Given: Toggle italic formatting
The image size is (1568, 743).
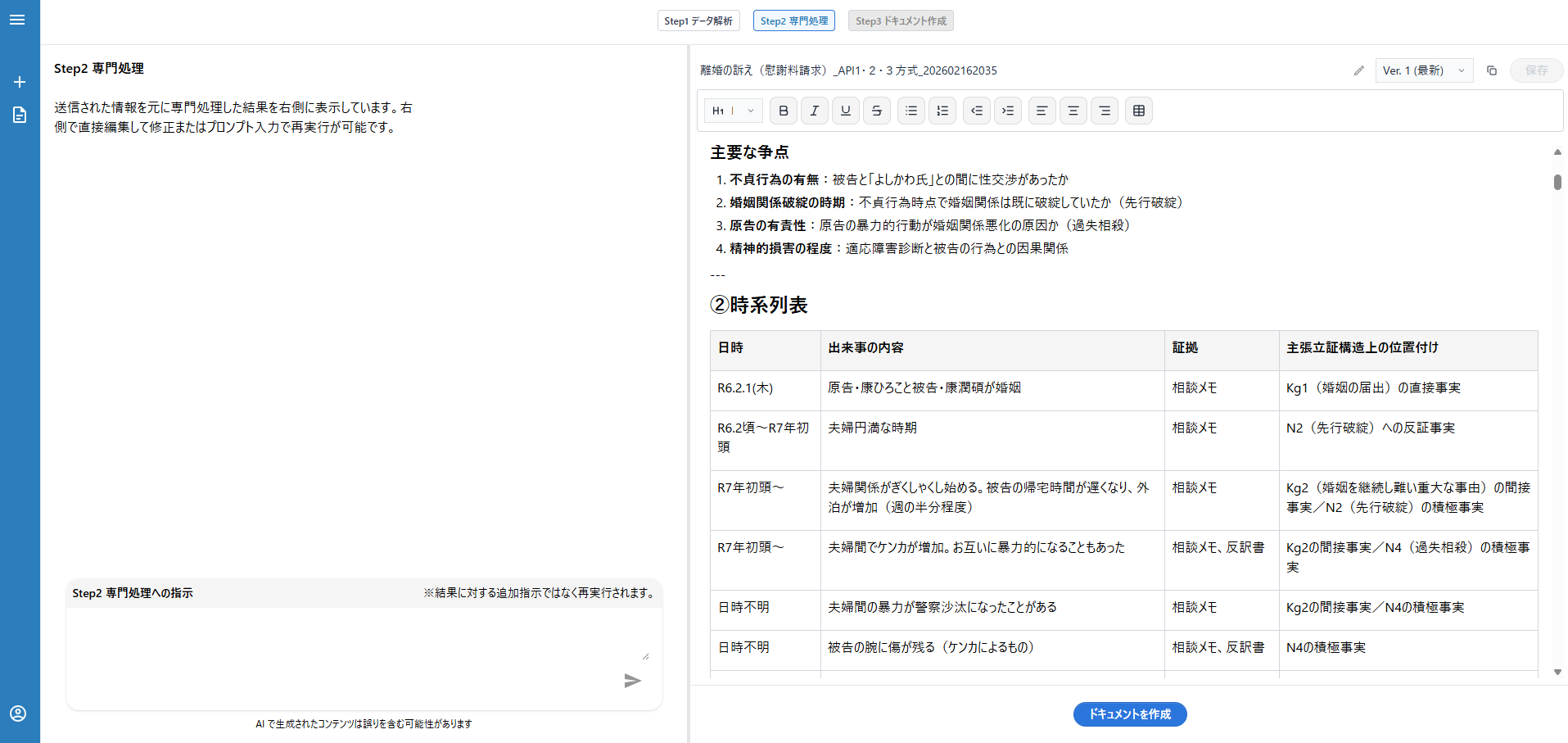Looking at the screenshot, I should coord(815,111).
